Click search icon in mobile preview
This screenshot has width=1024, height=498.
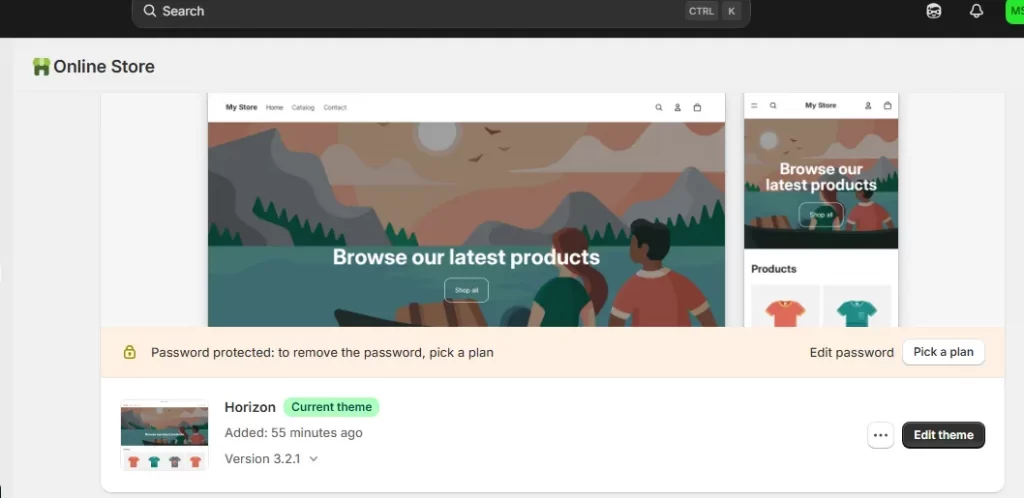773,105
